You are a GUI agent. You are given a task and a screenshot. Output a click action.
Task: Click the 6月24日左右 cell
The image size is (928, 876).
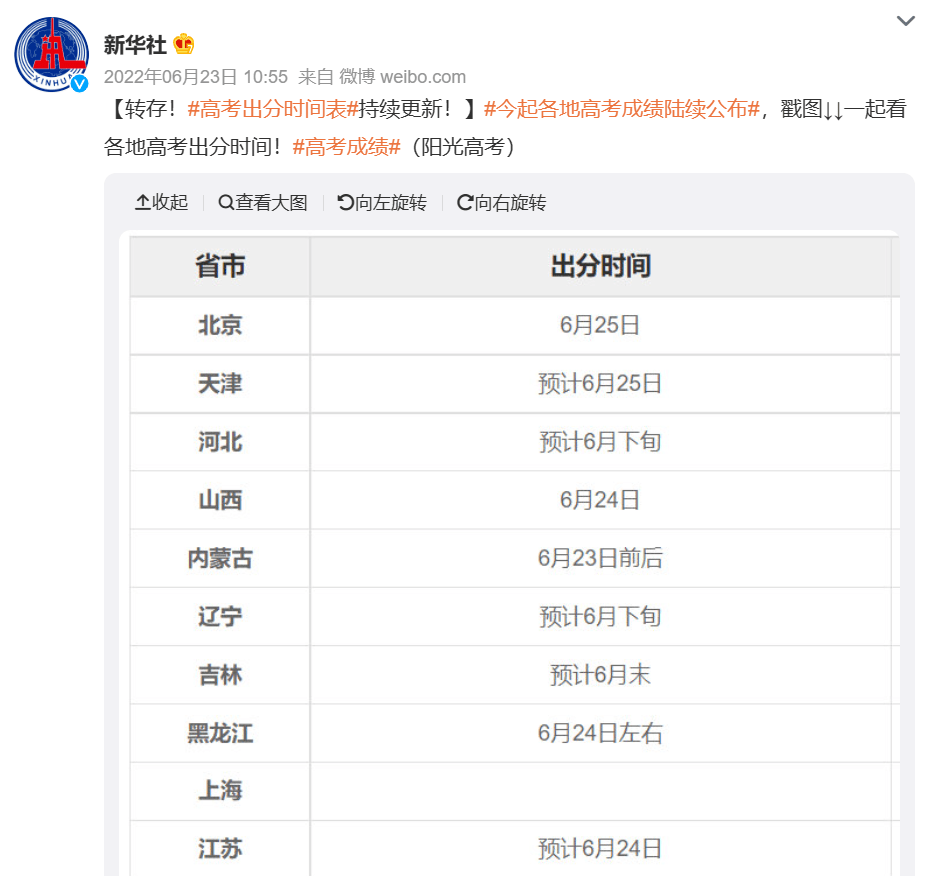600,733
